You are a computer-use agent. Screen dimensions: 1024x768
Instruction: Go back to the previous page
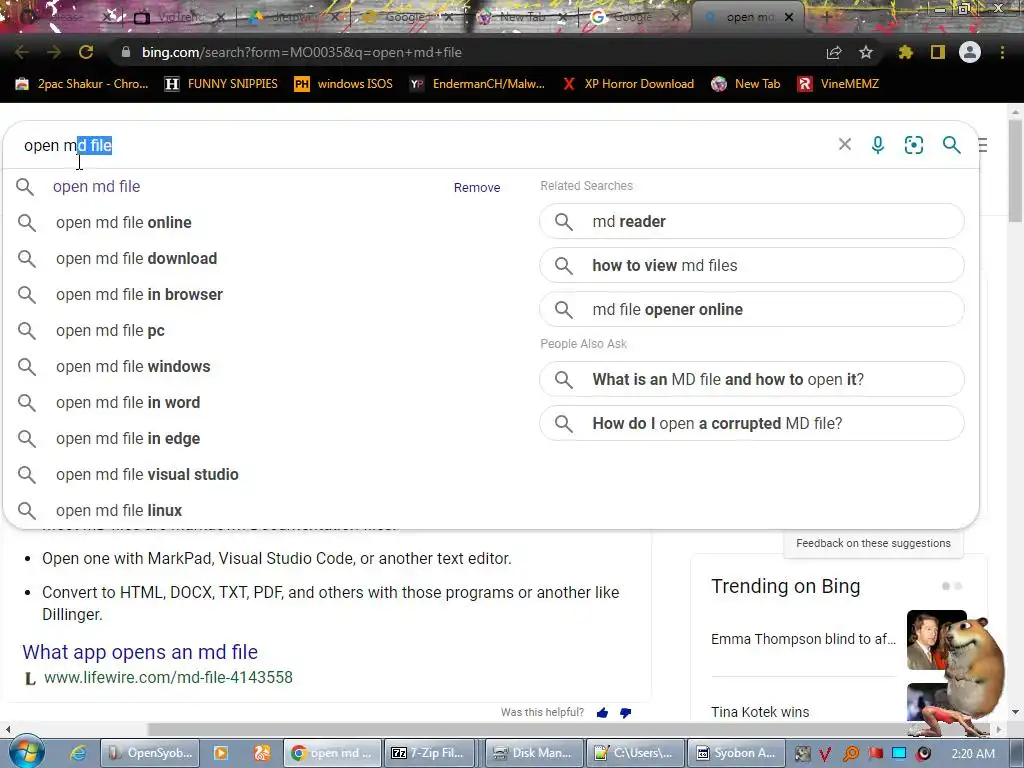point(22,52)
